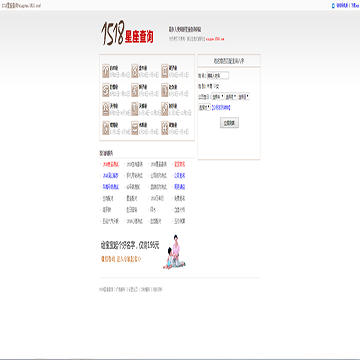Click the submit query button in form
The width and height of the screenshot is (360, 360).
pyautogui.click(x=229, y=123)
